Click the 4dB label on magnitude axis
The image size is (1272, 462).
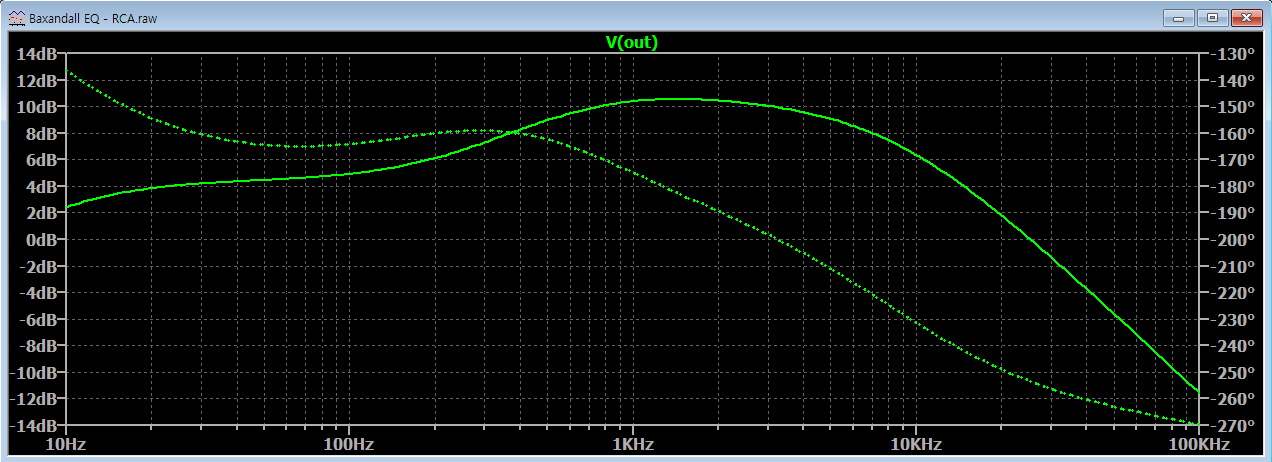click(x=43, y=187)
